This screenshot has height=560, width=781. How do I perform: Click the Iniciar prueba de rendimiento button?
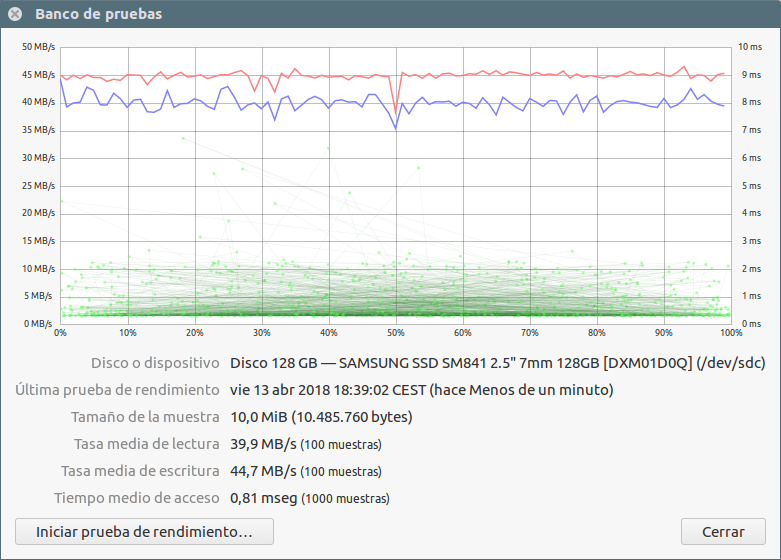(x=144, y=531)
